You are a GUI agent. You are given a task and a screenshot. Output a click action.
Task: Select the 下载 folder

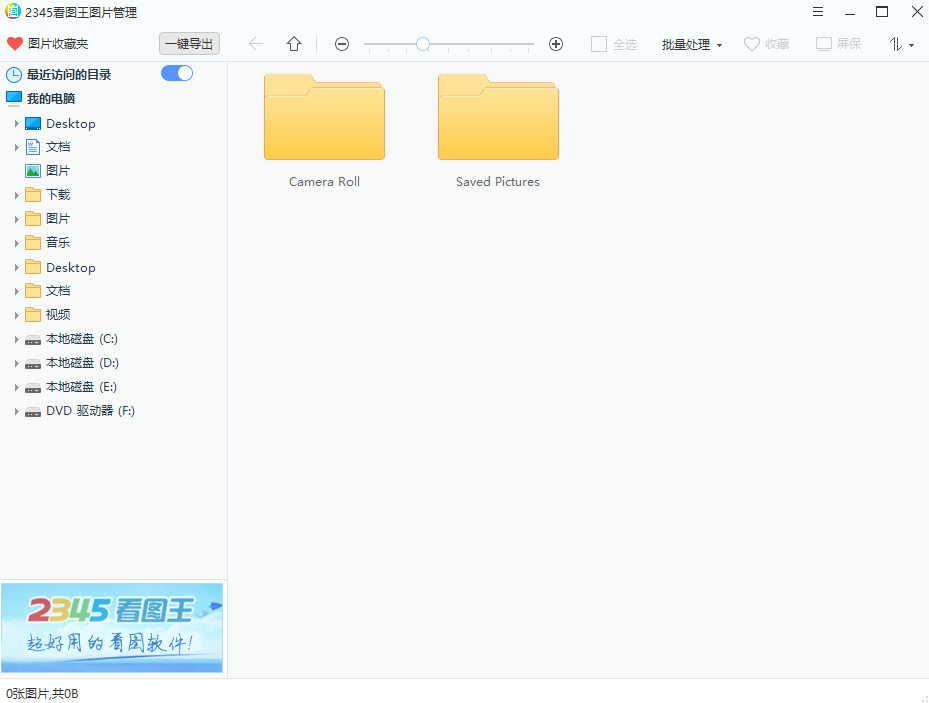point(58,195)
